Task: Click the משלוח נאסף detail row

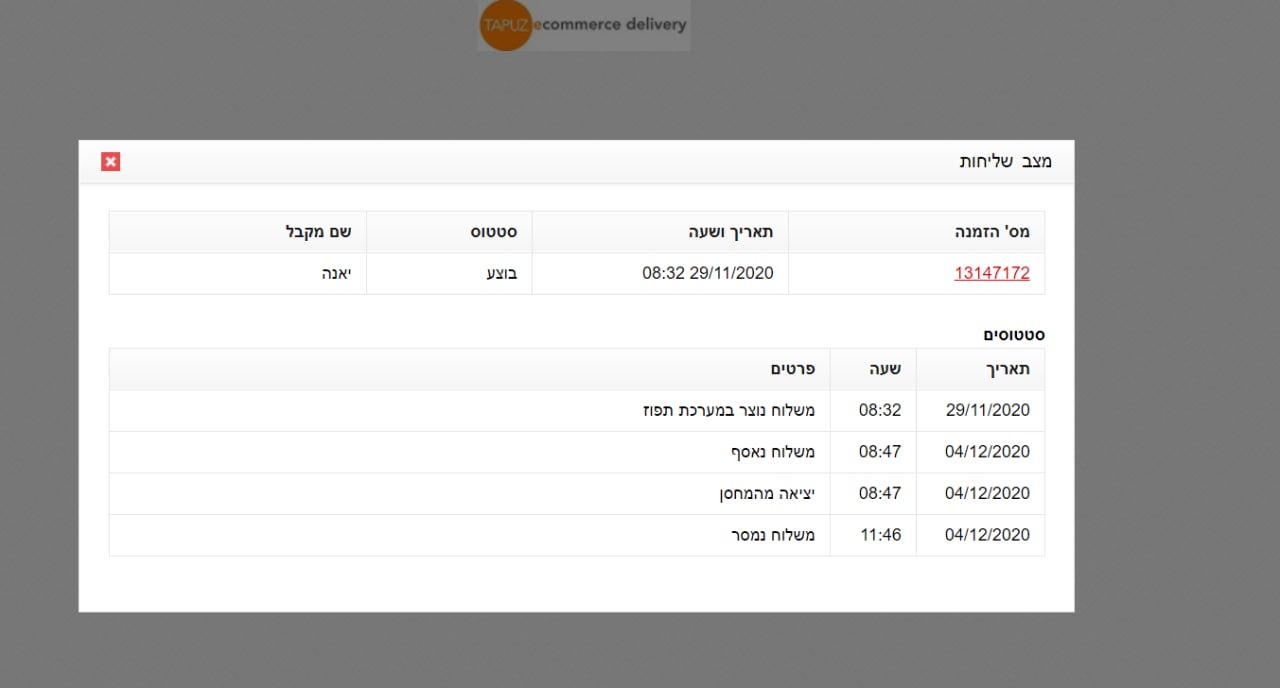Action: (x=470, y=452)
